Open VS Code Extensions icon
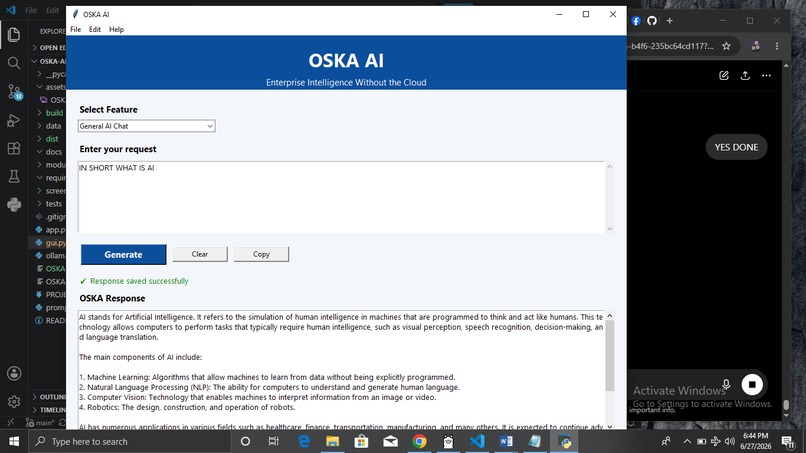Image resolution: width=806 pixels, height=453 pixels. tap(14, 148)
